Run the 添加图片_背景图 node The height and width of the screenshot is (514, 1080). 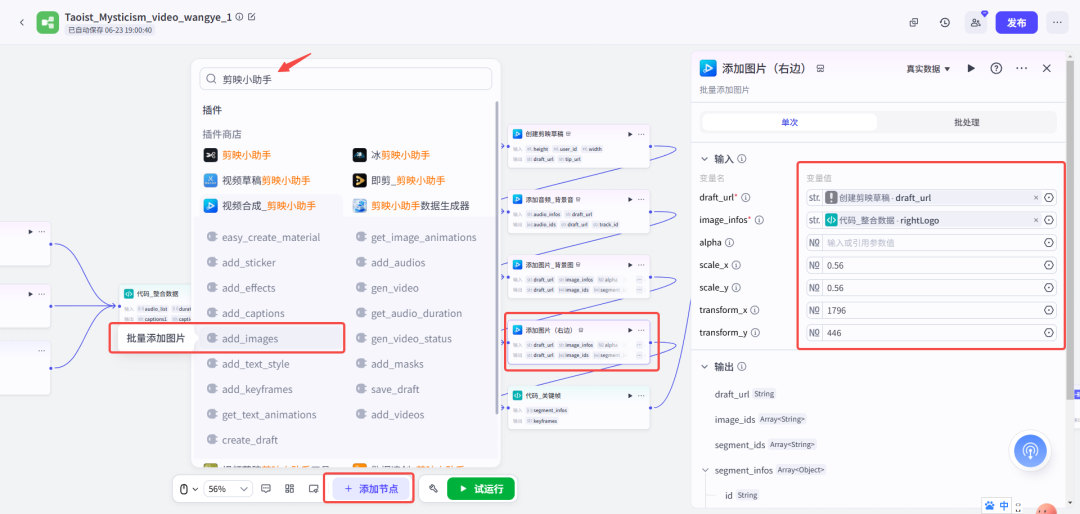pos(630,264)
